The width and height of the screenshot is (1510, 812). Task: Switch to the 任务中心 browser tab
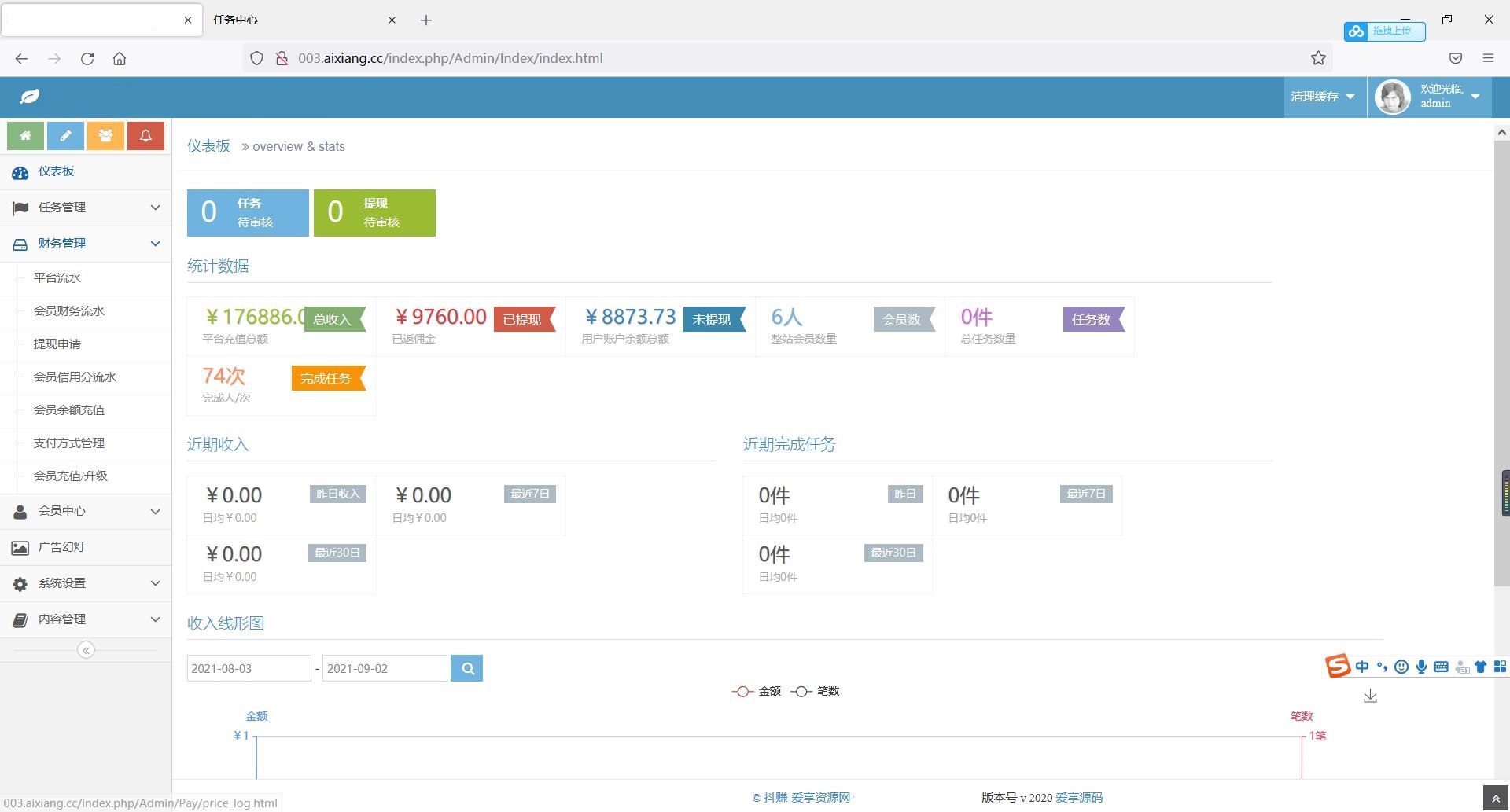pyautogui.click(x=299, y=20)
